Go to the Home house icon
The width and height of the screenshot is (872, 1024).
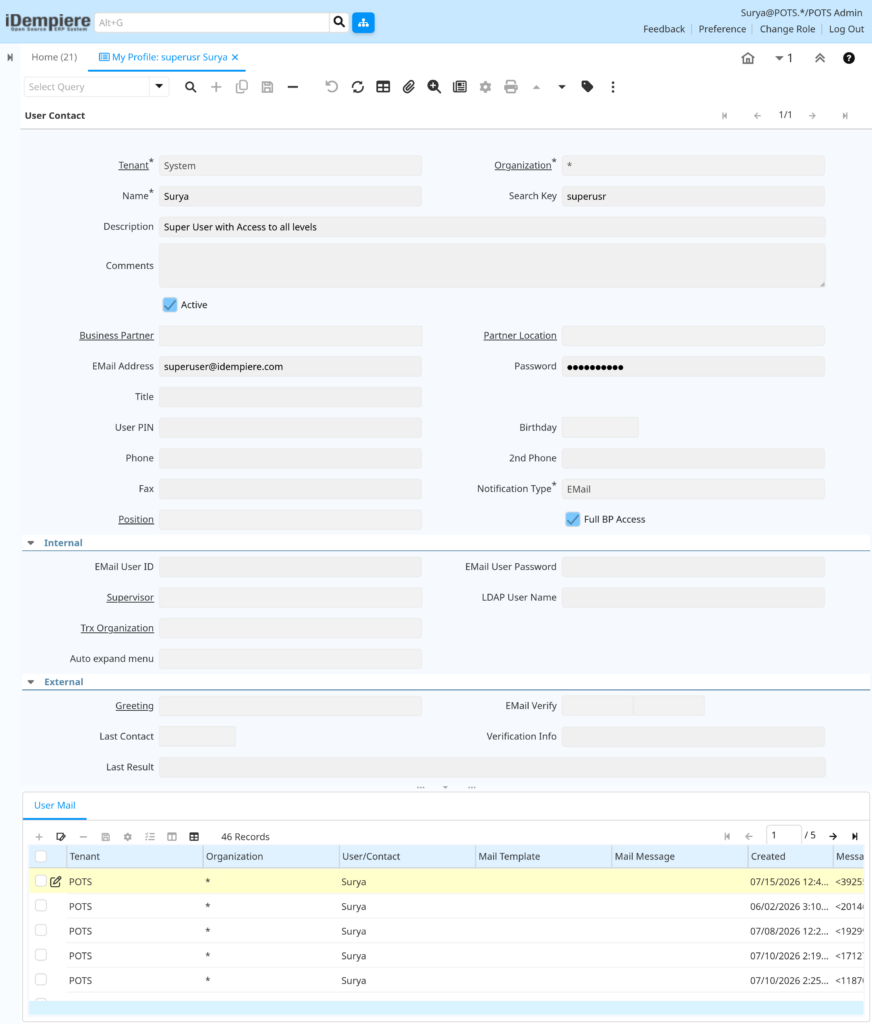pos(748,58)
